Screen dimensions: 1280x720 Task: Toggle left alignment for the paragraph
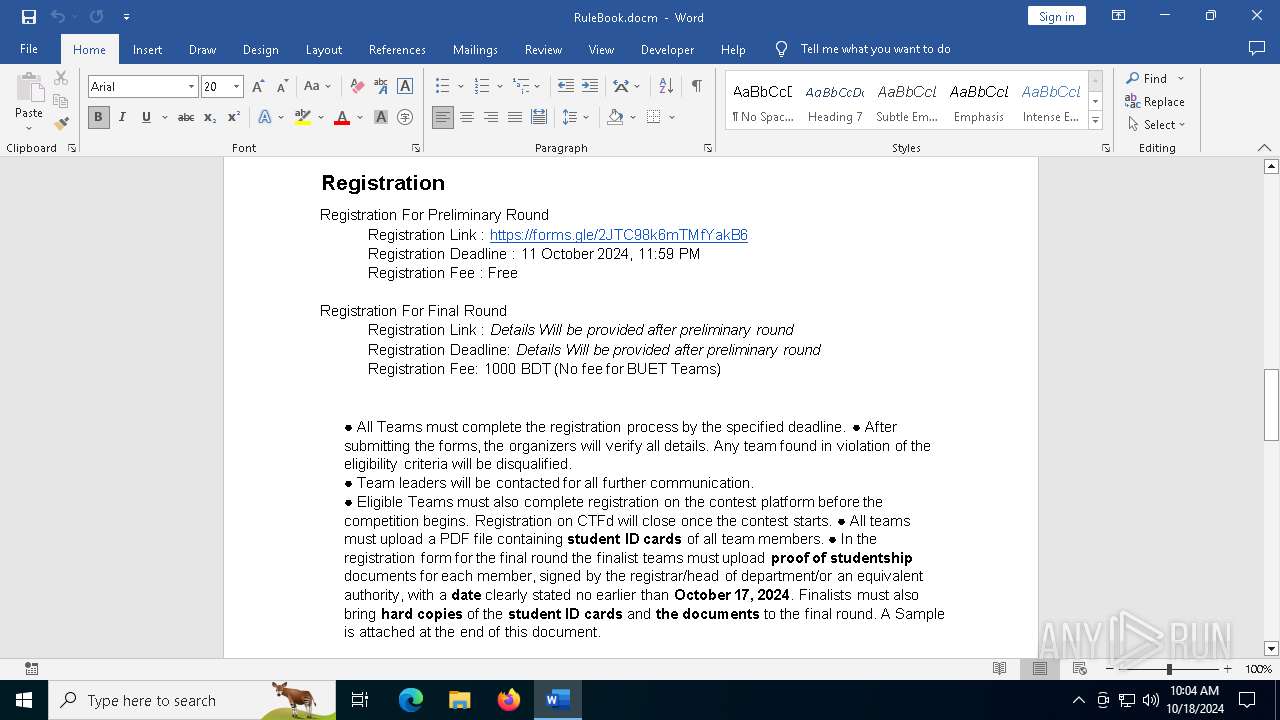coord(443,117)
